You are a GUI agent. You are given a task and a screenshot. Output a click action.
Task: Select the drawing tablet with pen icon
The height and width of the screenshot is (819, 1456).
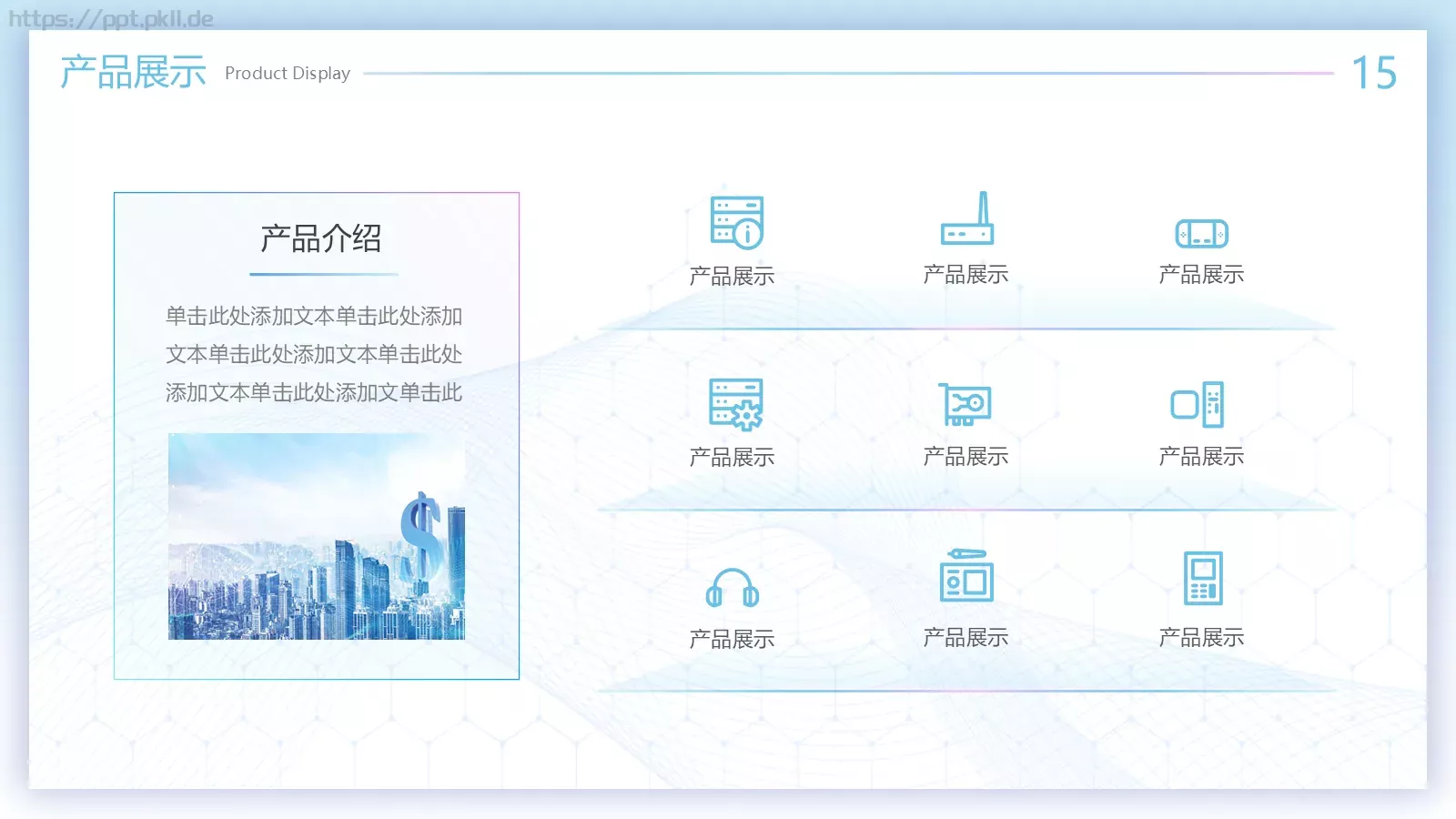point(966,575)
